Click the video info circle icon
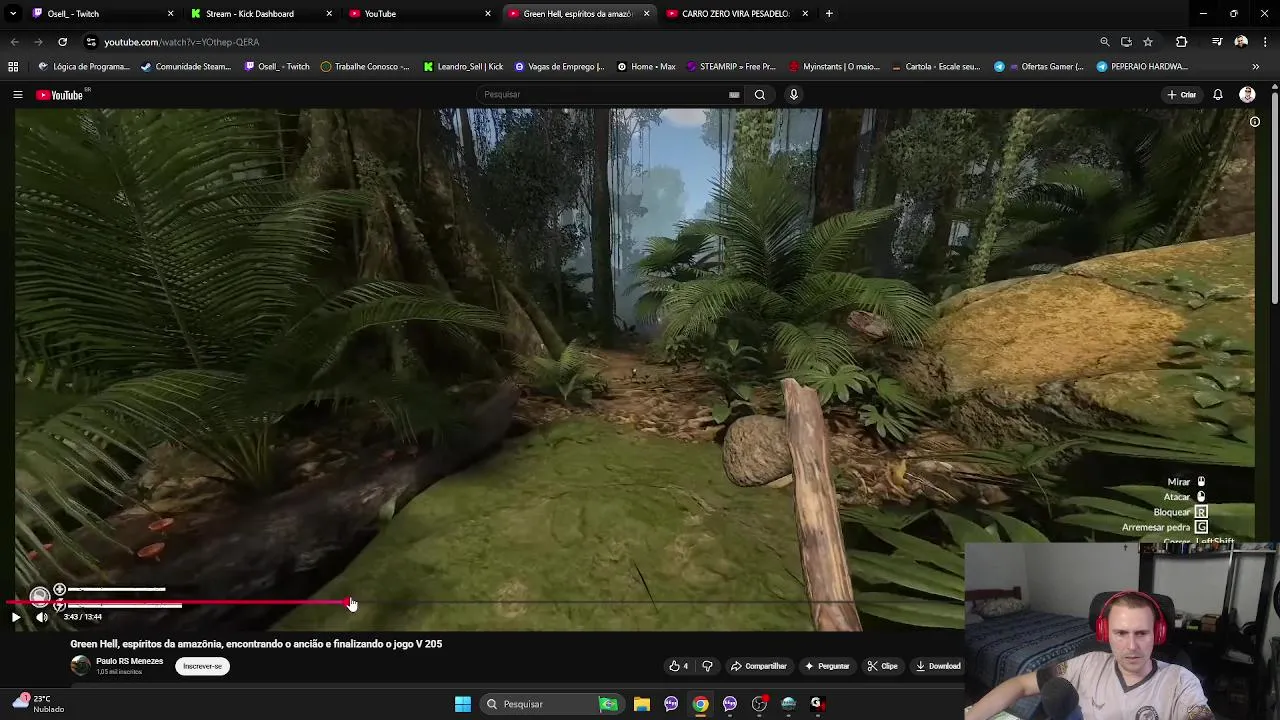Image resolution: width=1280 pixels, height=720 pixels. tap(1255, 122)
